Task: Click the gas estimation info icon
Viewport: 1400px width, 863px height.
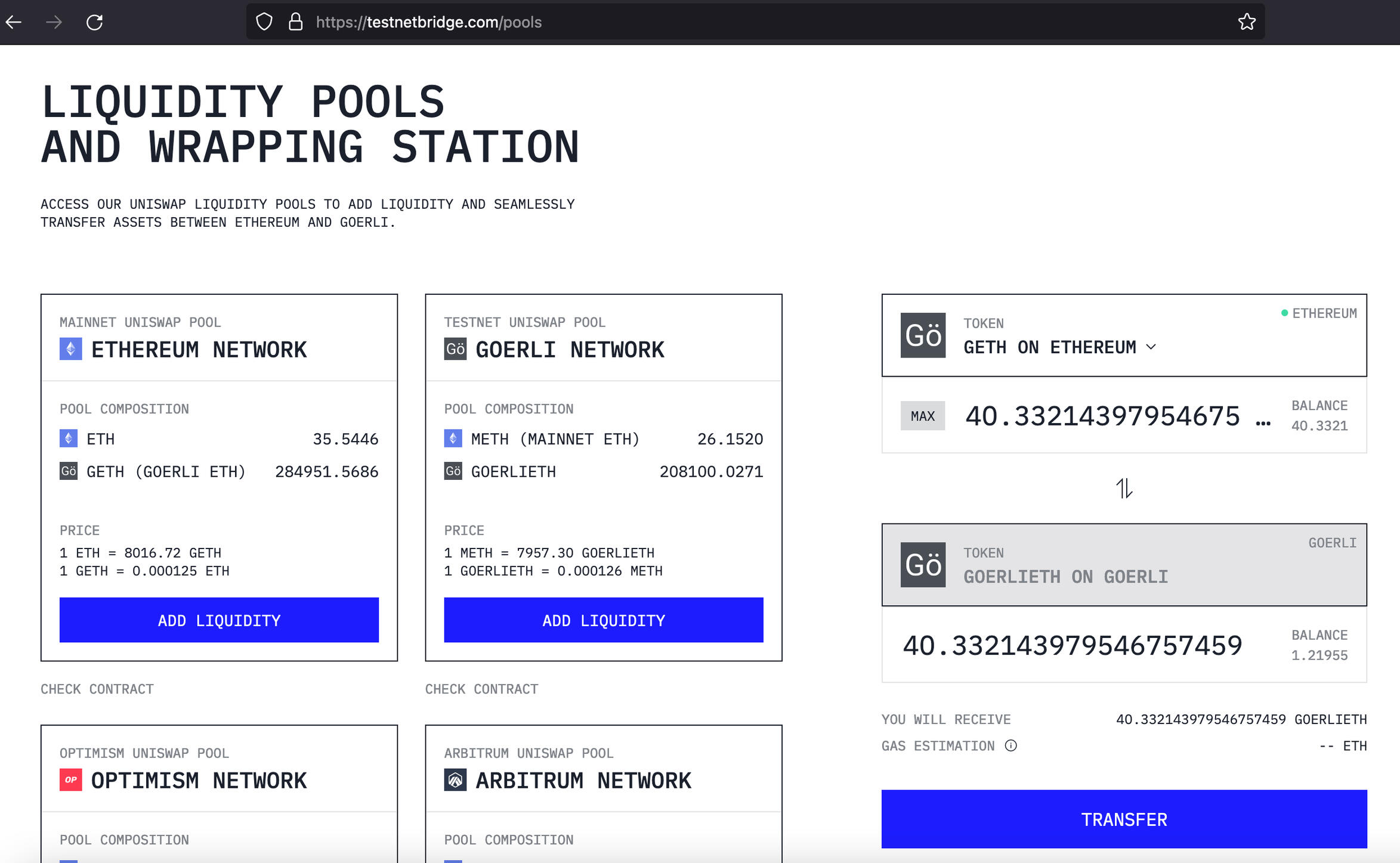Action: 1010,745
